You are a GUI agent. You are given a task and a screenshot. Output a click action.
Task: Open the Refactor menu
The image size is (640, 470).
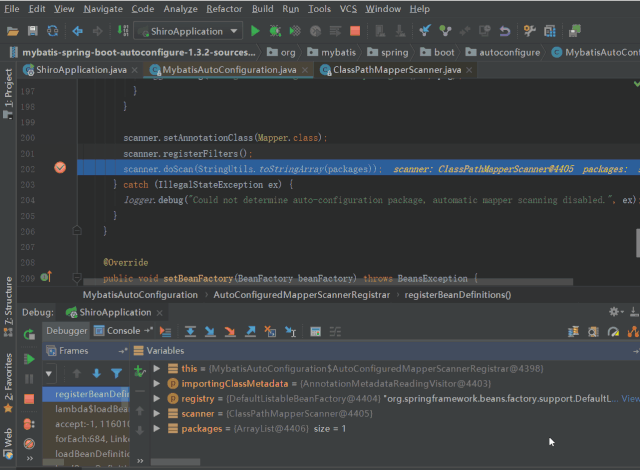point(224,9)
